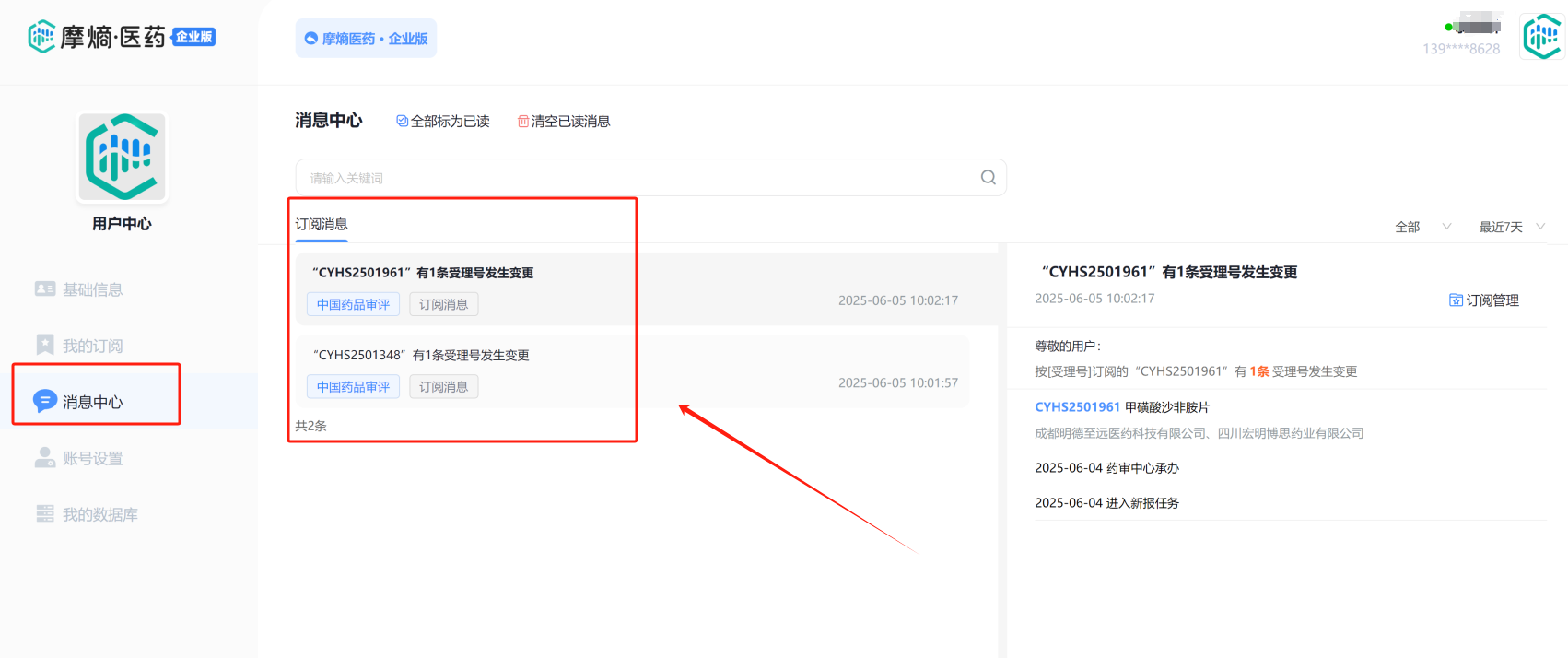The width and height of the screenshot is (1568, 658).
Task: Open 订阅管理 in the detail pane
Action: click(1484, 300)
